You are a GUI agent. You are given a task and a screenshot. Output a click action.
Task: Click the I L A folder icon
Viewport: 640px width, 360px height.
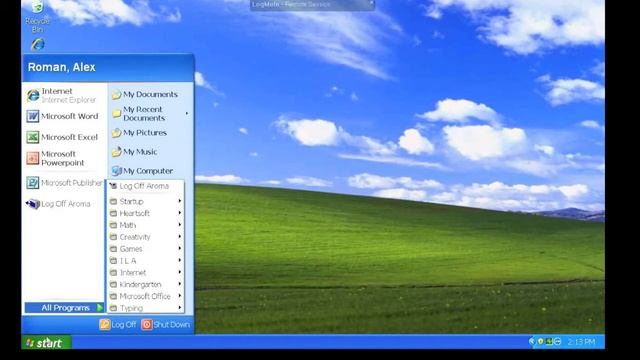(113, 261)
